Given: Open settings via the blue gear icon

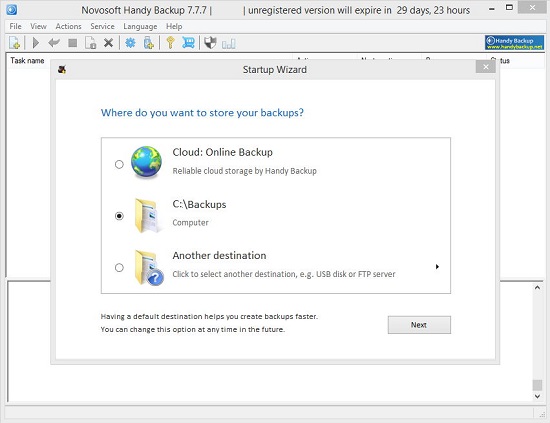Looking at the screenshot, I should tap(130, 43).
